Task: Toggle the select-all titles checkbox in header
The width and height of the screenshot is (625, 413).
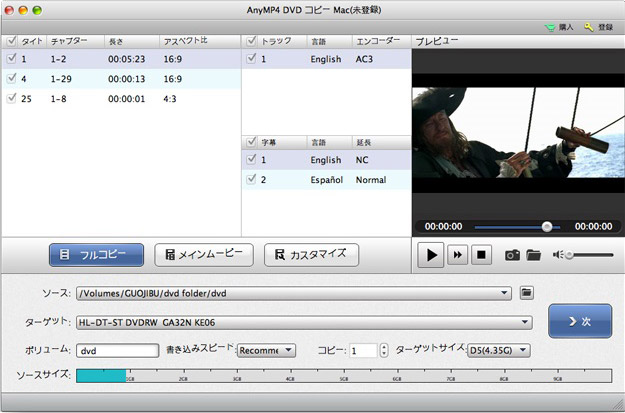Action: (12, 41)
